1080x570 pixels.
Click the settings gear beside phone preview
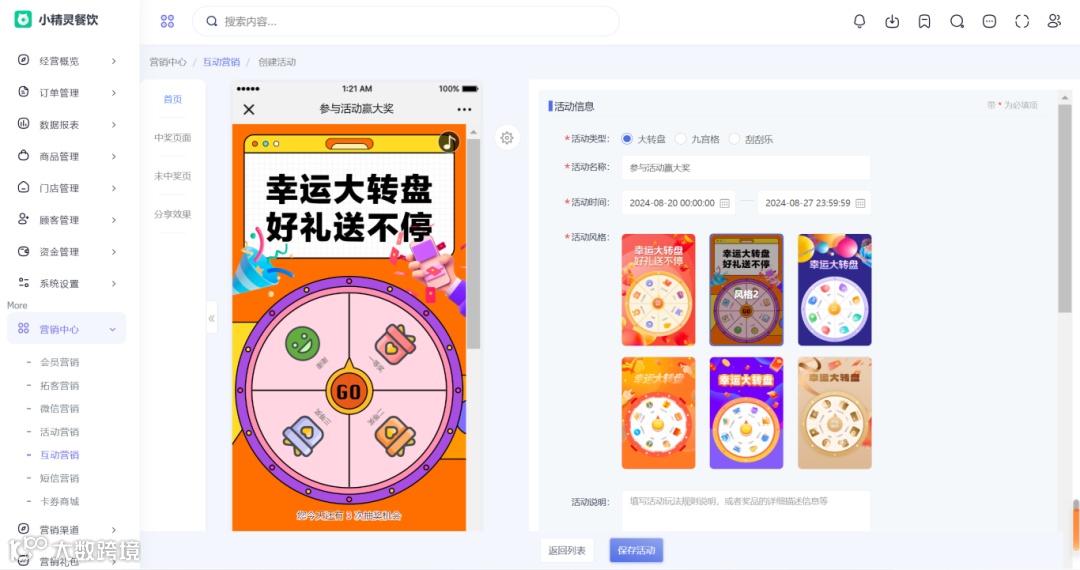[507, 138]
